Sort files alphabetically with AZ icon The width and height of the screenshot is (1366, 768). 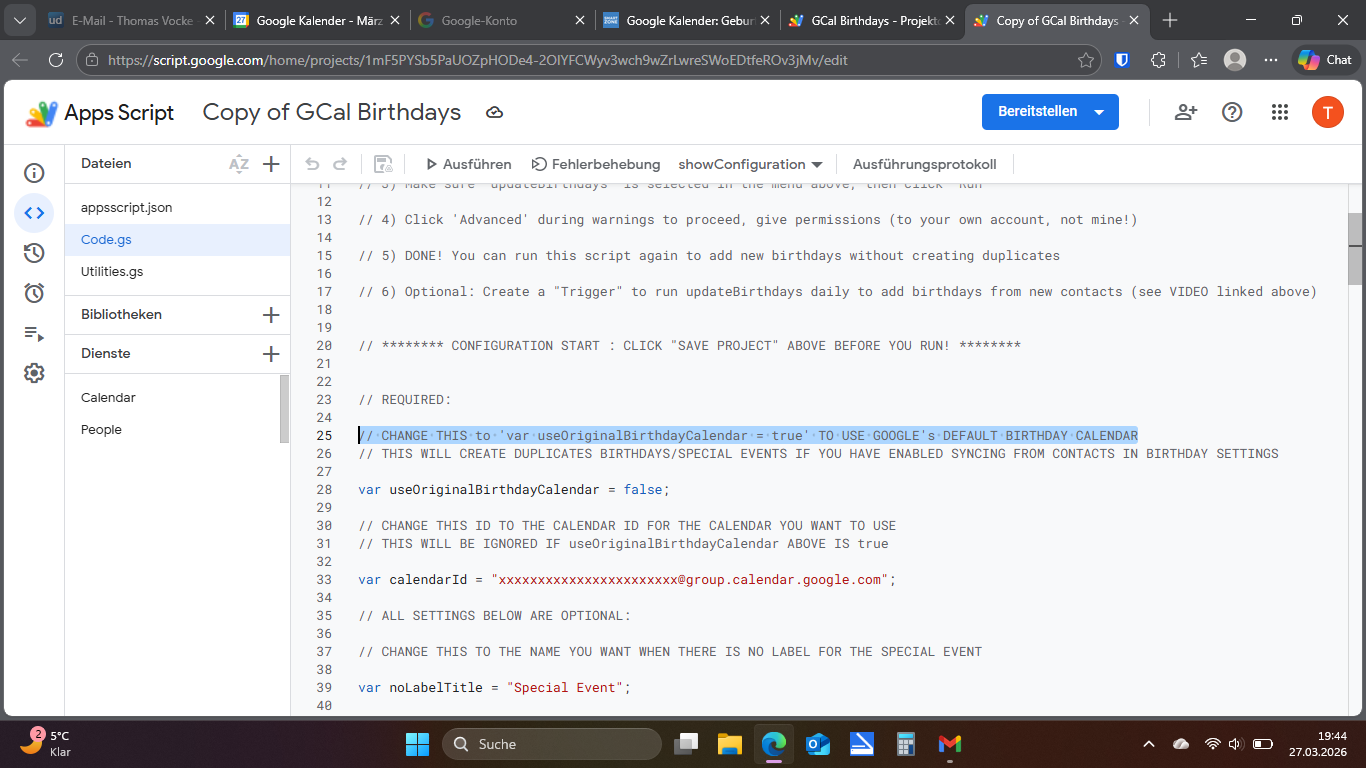click(x=238, y=164)
